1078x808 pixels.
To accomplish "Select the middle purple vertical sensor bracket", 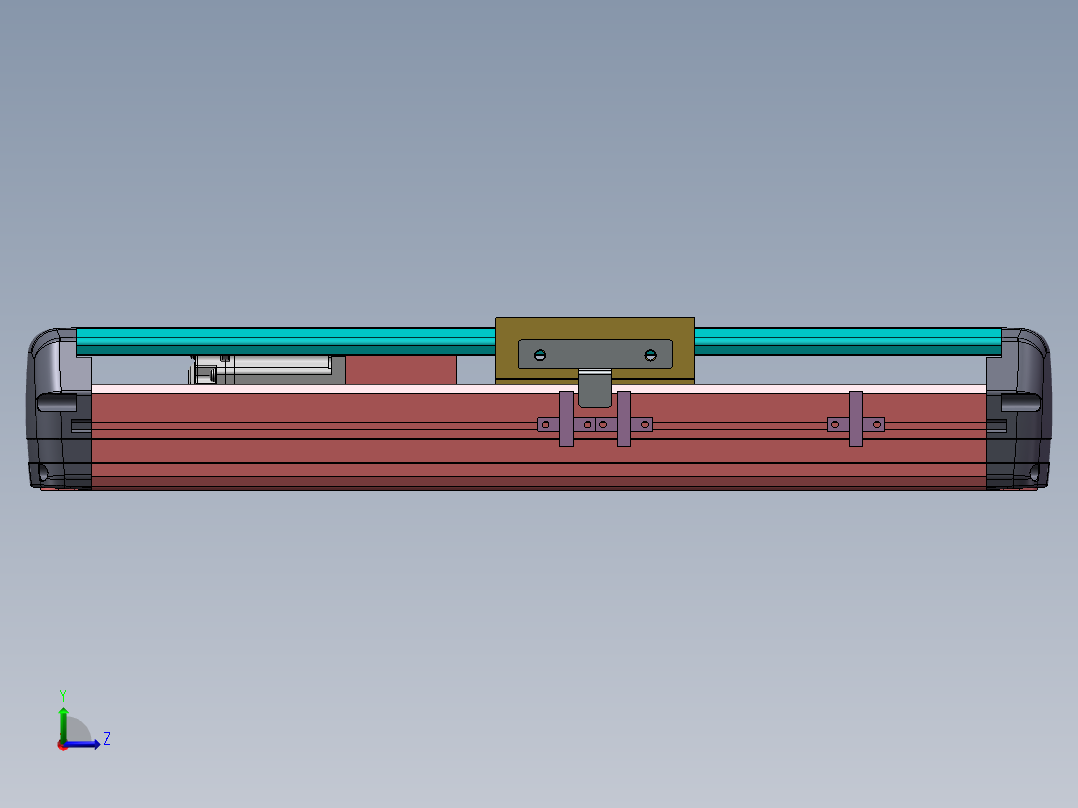I will (624, 419).
